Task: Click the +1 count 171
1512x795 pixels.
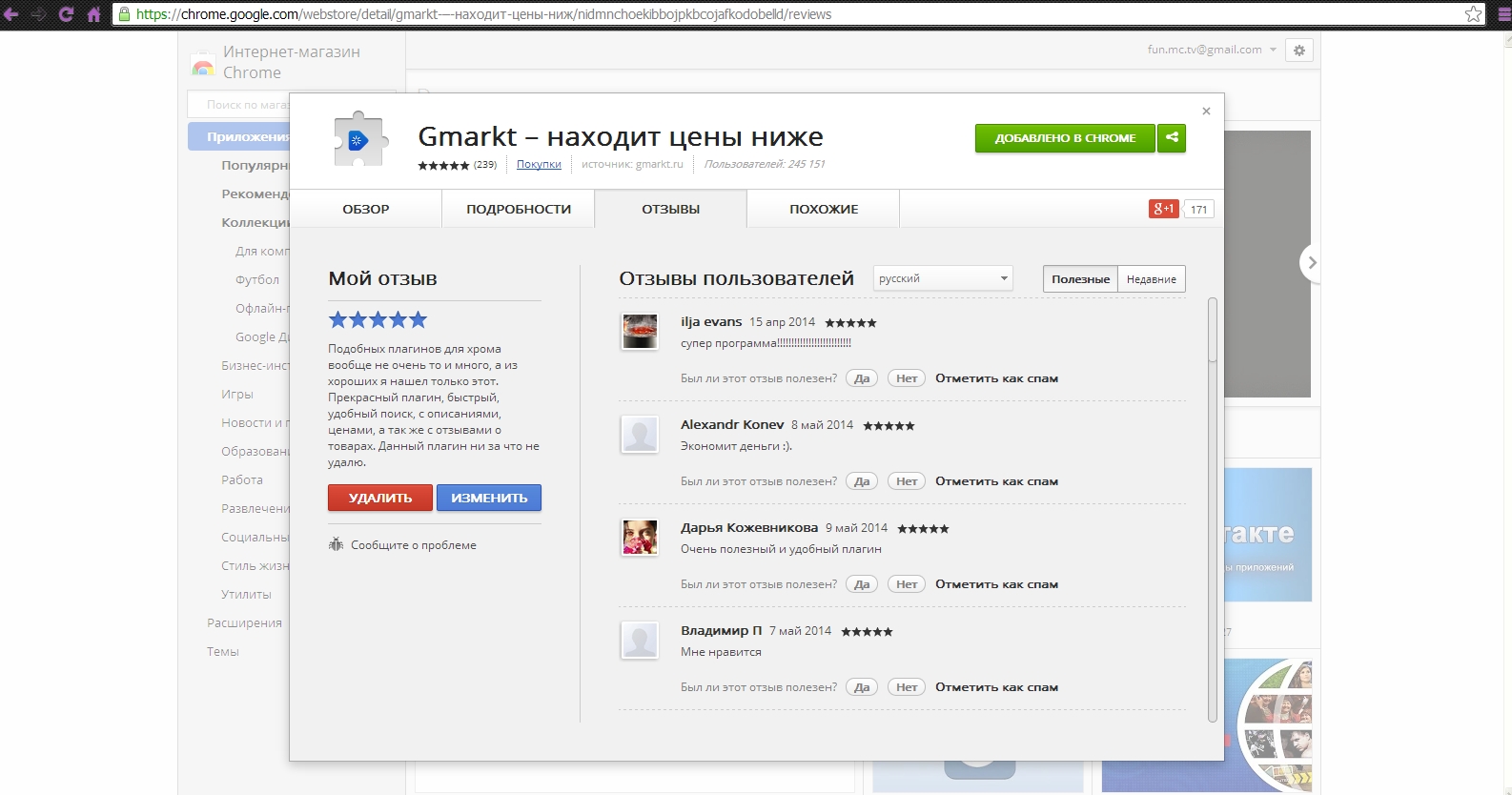Action: coord(1198,209)
